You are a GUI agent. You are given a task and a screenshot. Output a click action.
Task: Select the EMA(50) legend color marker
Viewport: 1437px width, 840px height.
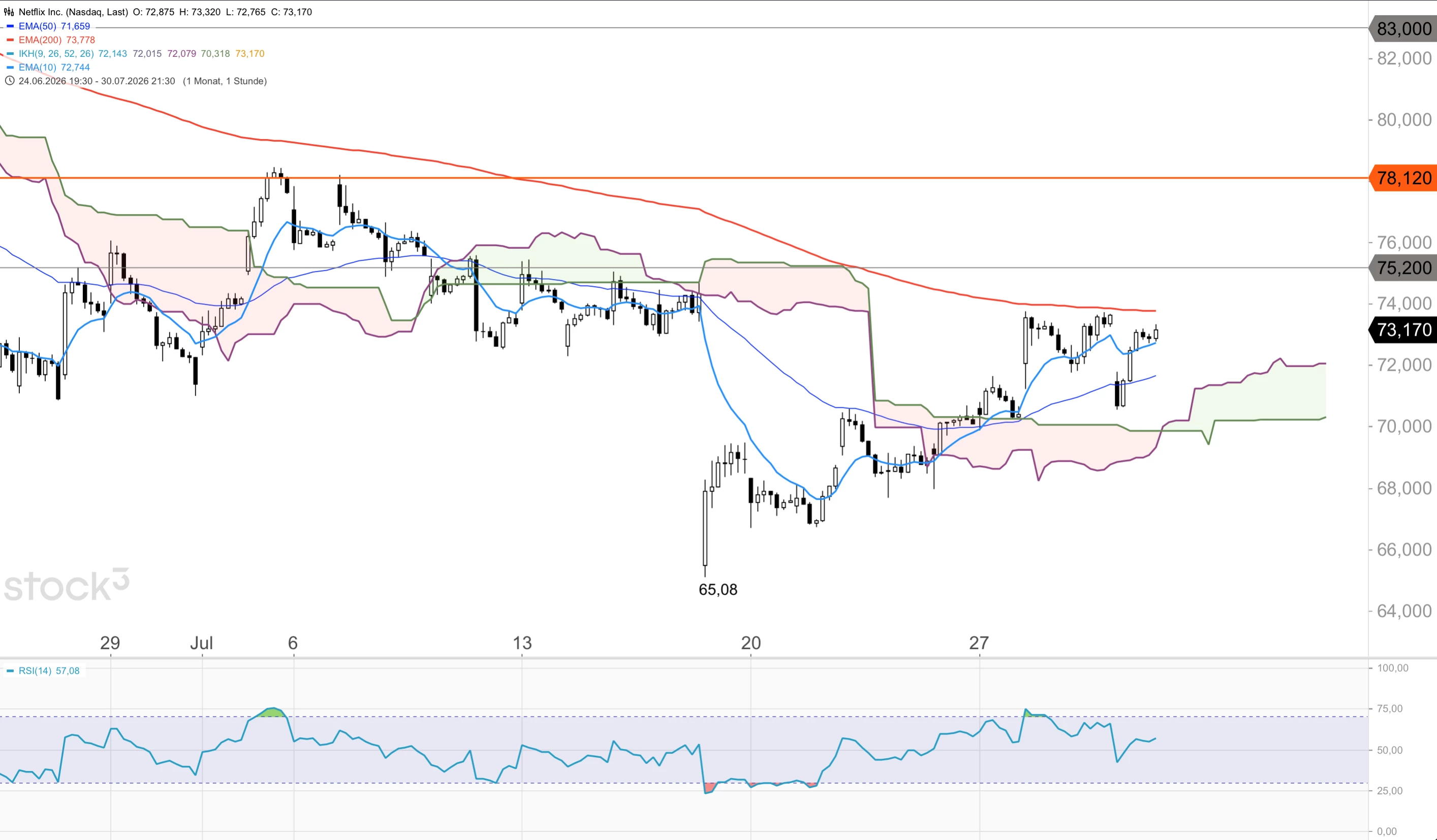pyautogui.click(x=10, y=26)
